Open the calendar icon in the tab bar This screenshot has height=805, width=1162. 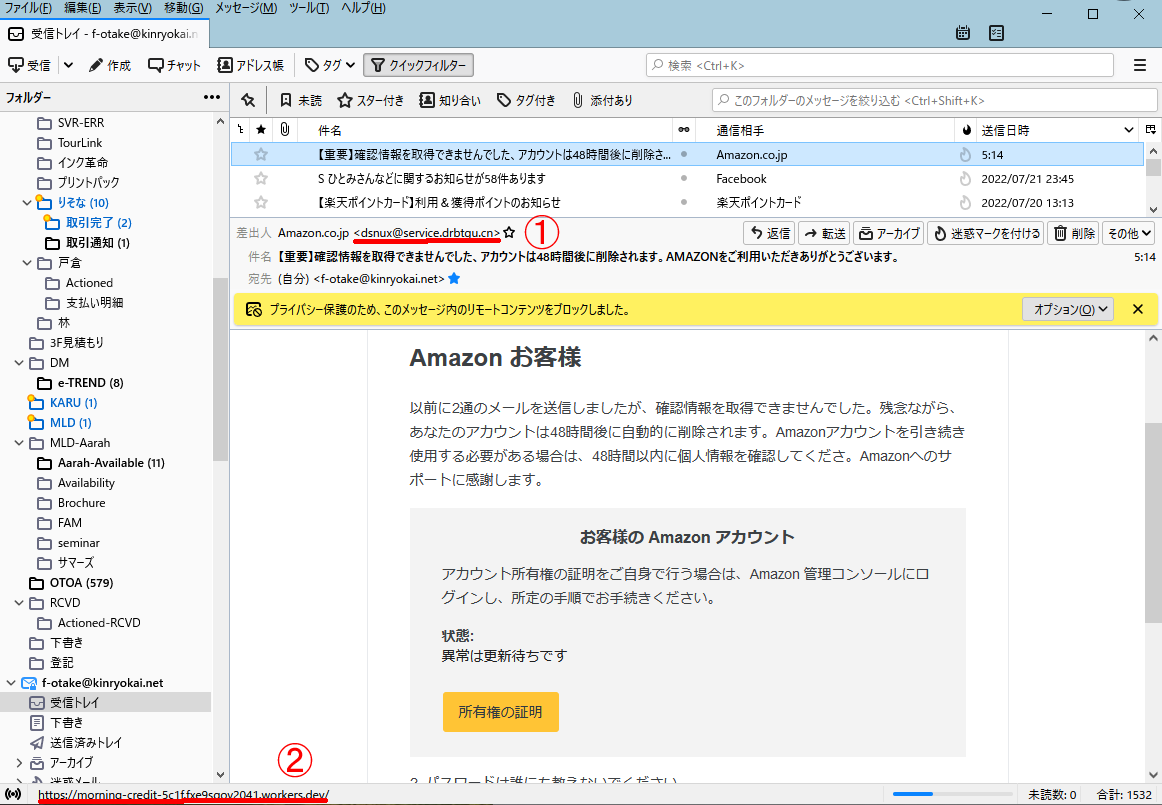coord(963,33)
